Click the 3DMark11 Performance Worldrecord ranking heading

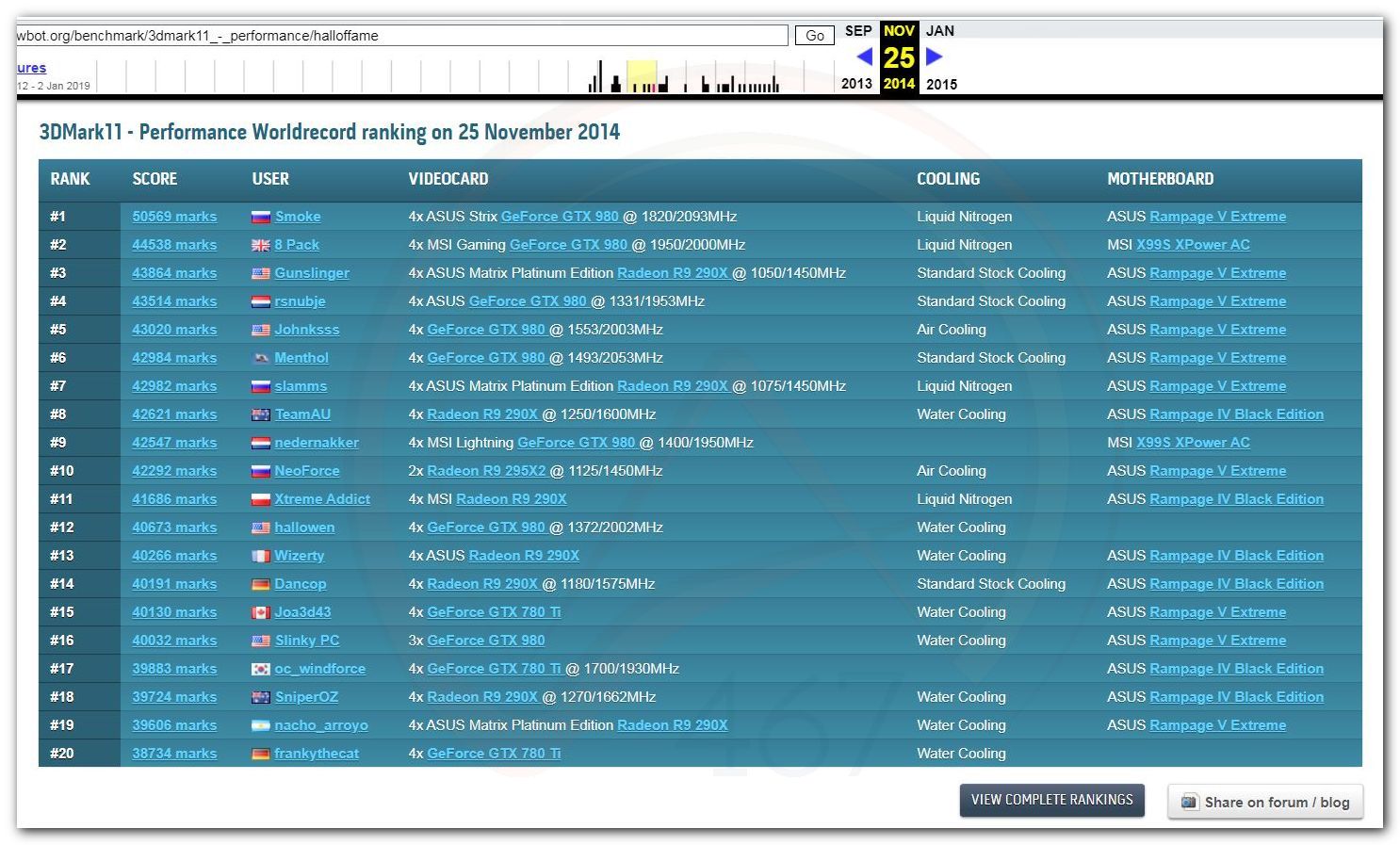(330, 132)
